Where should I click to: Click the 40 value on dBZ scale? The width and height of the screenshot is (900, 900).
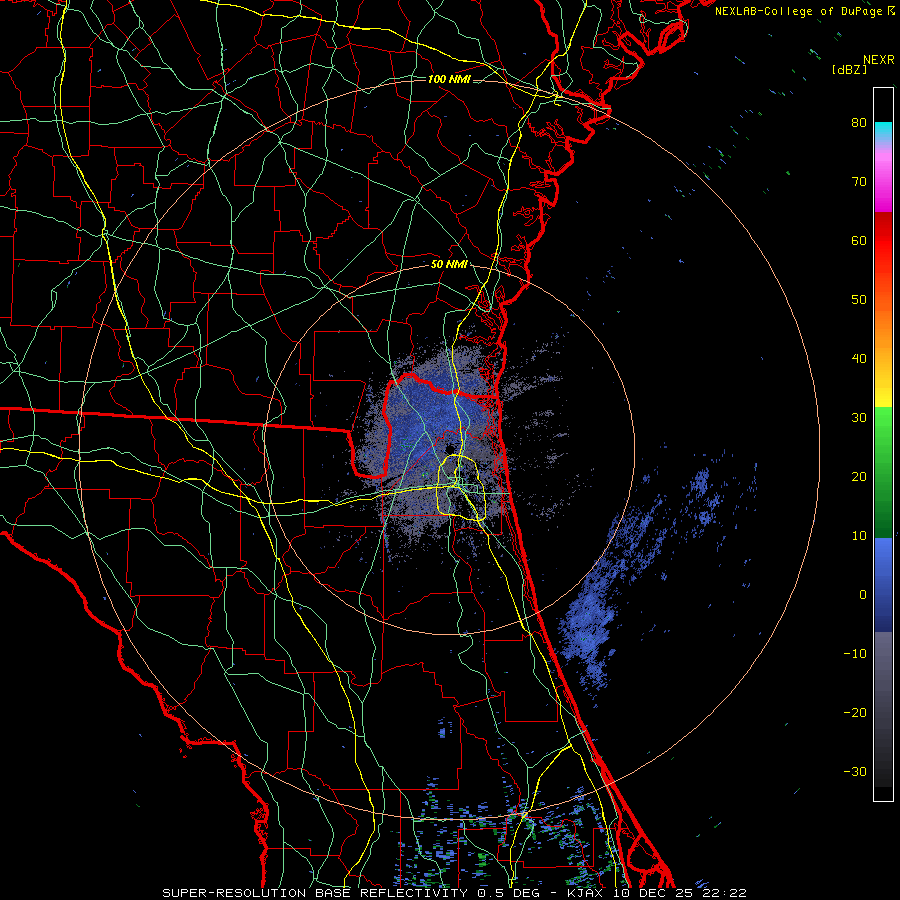coord(859,359)
